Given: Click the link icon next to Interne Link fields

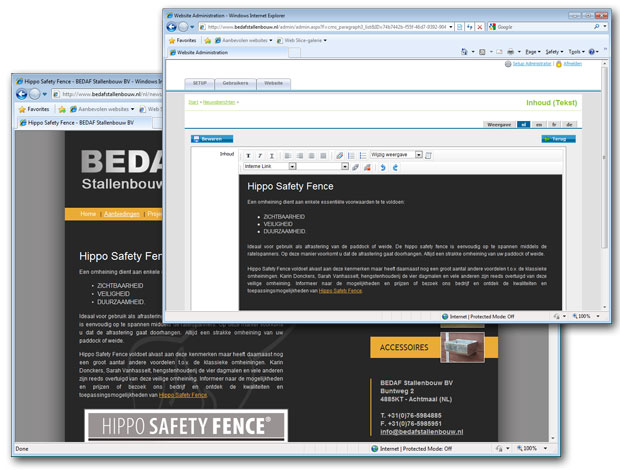Looking at the screenshot, I should click(x=355, y=167).
